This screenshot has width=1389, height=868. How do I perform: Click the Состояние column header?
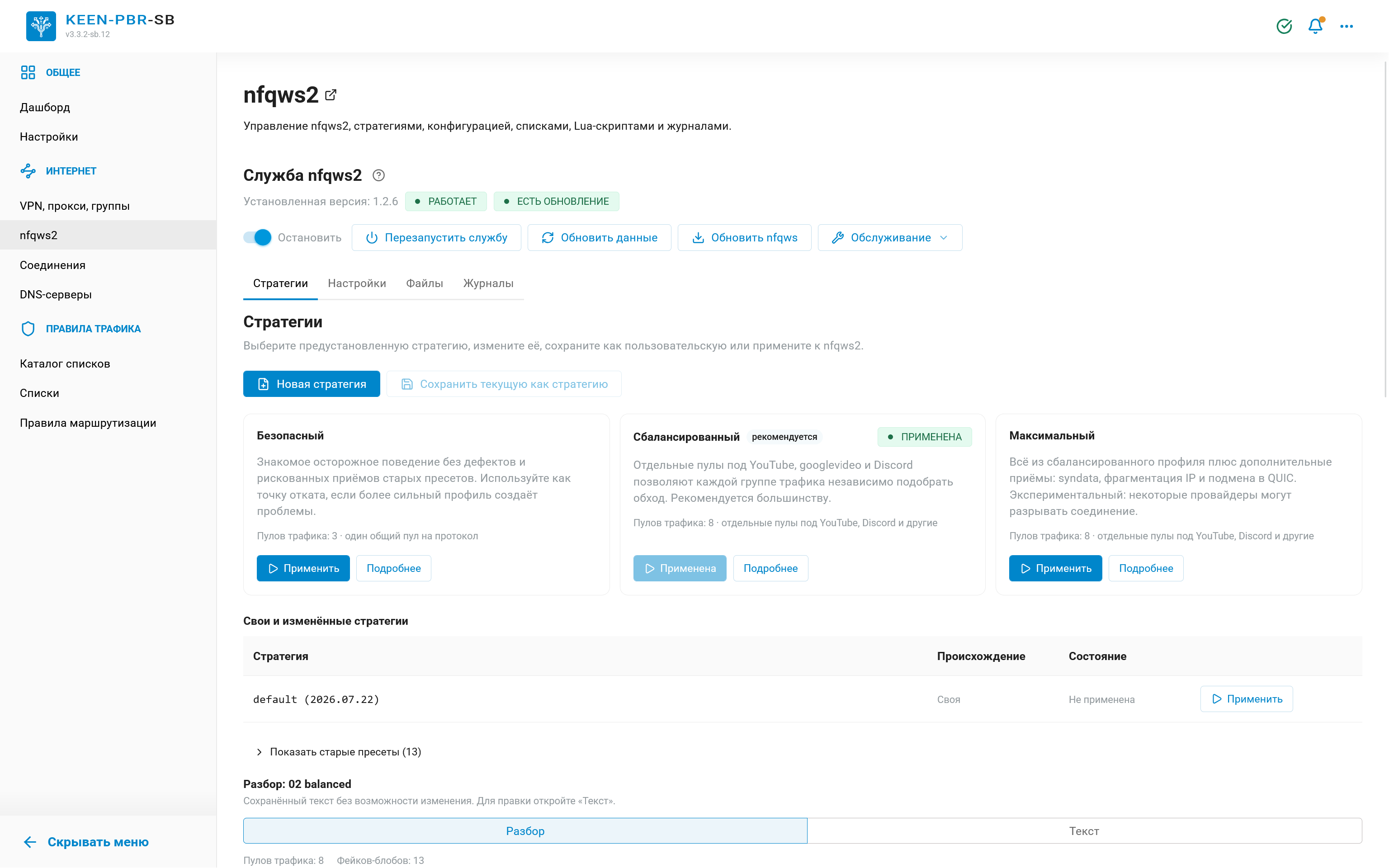(1097, 656)
